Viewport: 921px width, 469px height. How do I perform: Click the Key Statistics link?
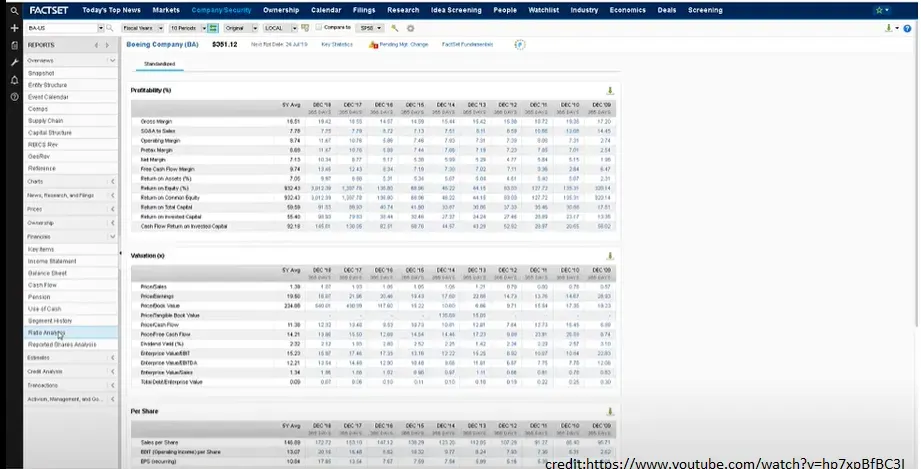337,45
